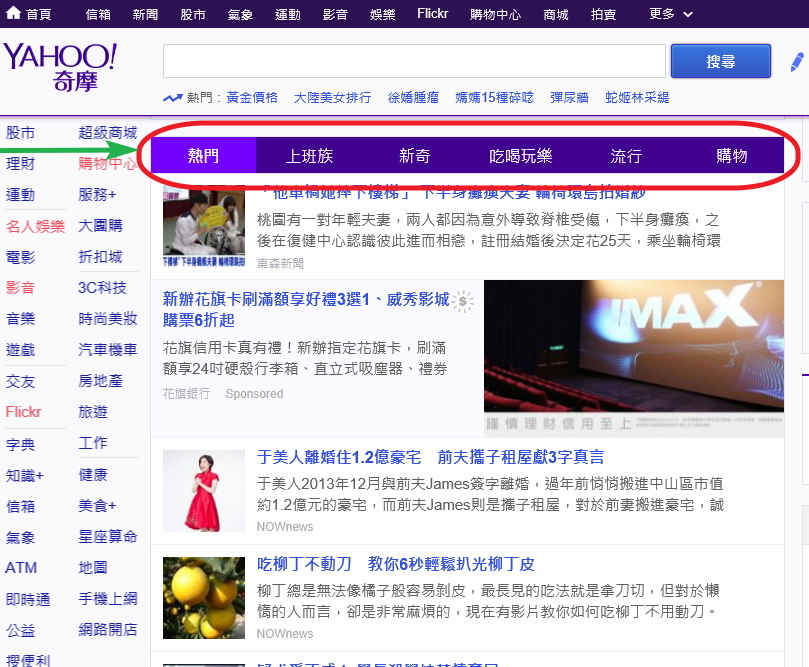The height and width of the screenshot is (667, 809).
Task: Open 交友 in left sidebar
Action: [20, 382]
